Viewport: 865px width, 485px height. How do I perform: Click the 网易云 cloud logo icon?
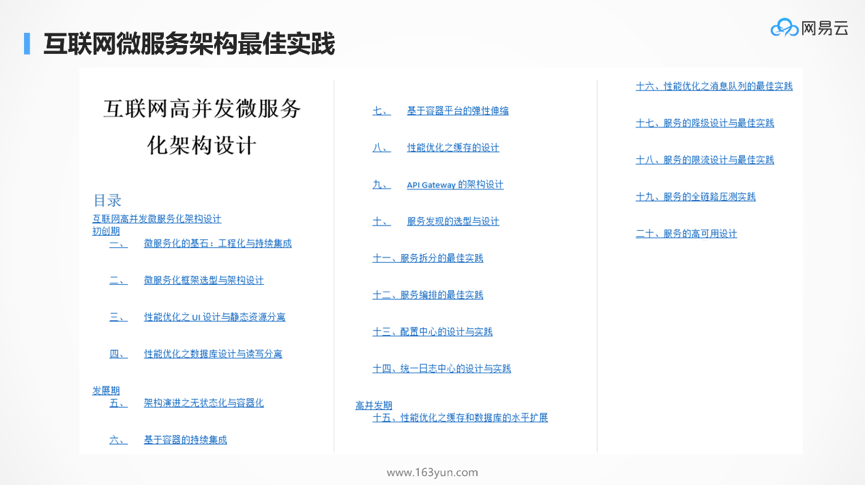[784, 27]
